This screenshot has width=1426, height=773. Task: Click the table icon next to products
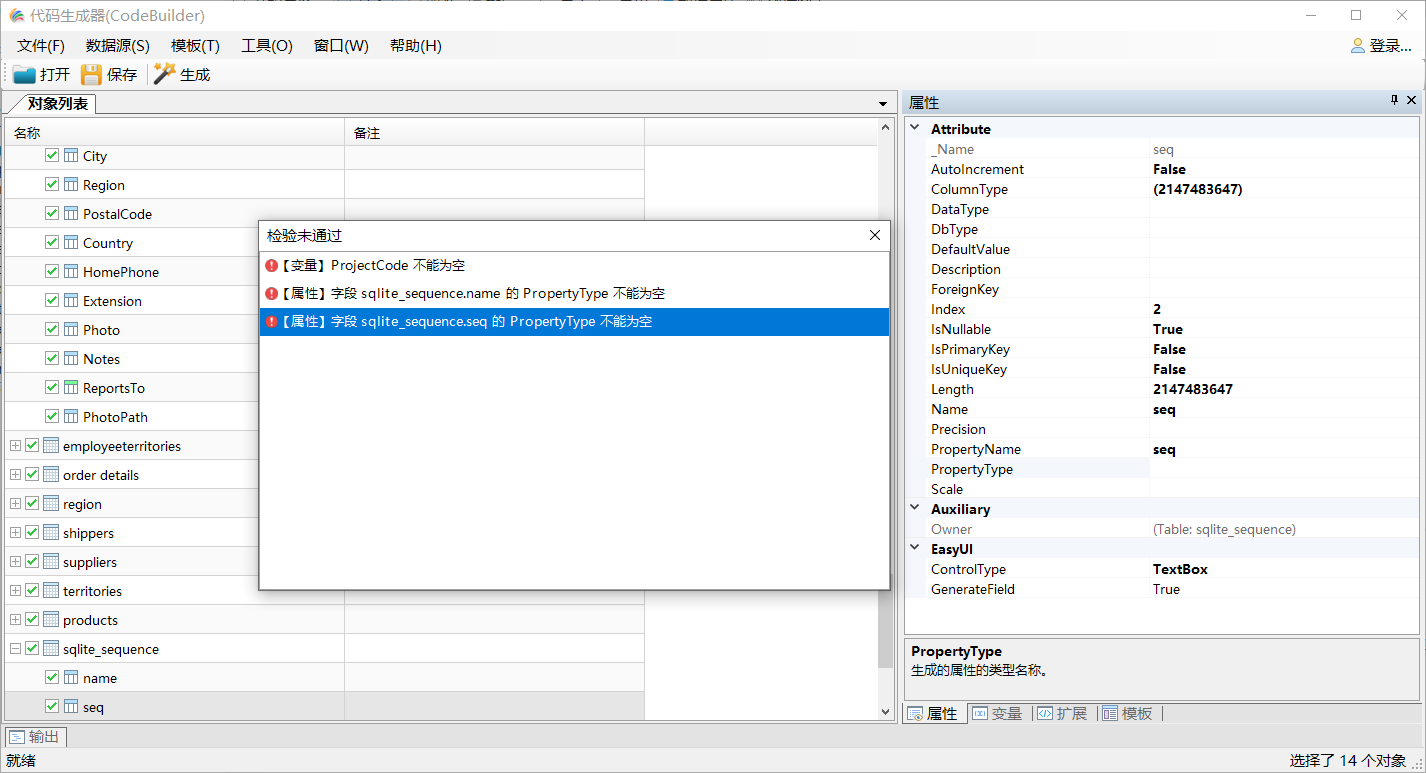point(51,620)
